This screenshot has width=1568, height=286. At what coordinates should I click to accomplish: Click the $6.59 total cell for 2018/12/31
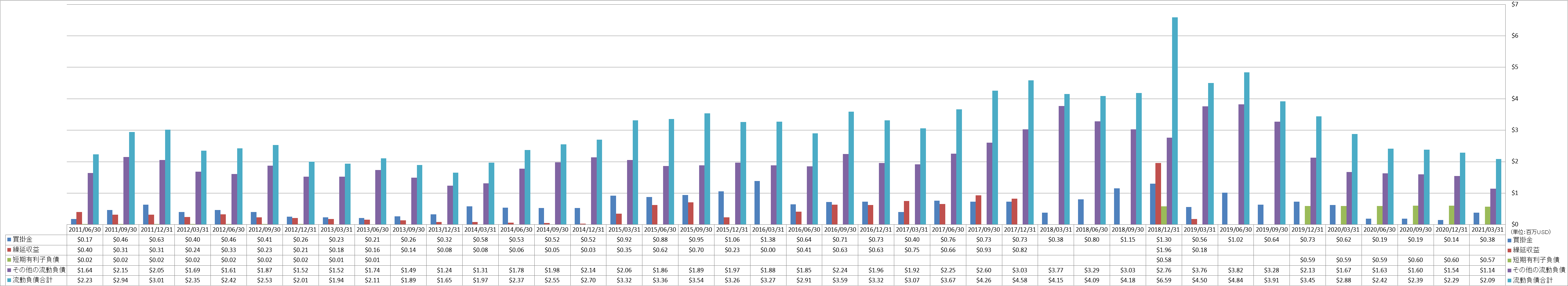(1164, 280)
